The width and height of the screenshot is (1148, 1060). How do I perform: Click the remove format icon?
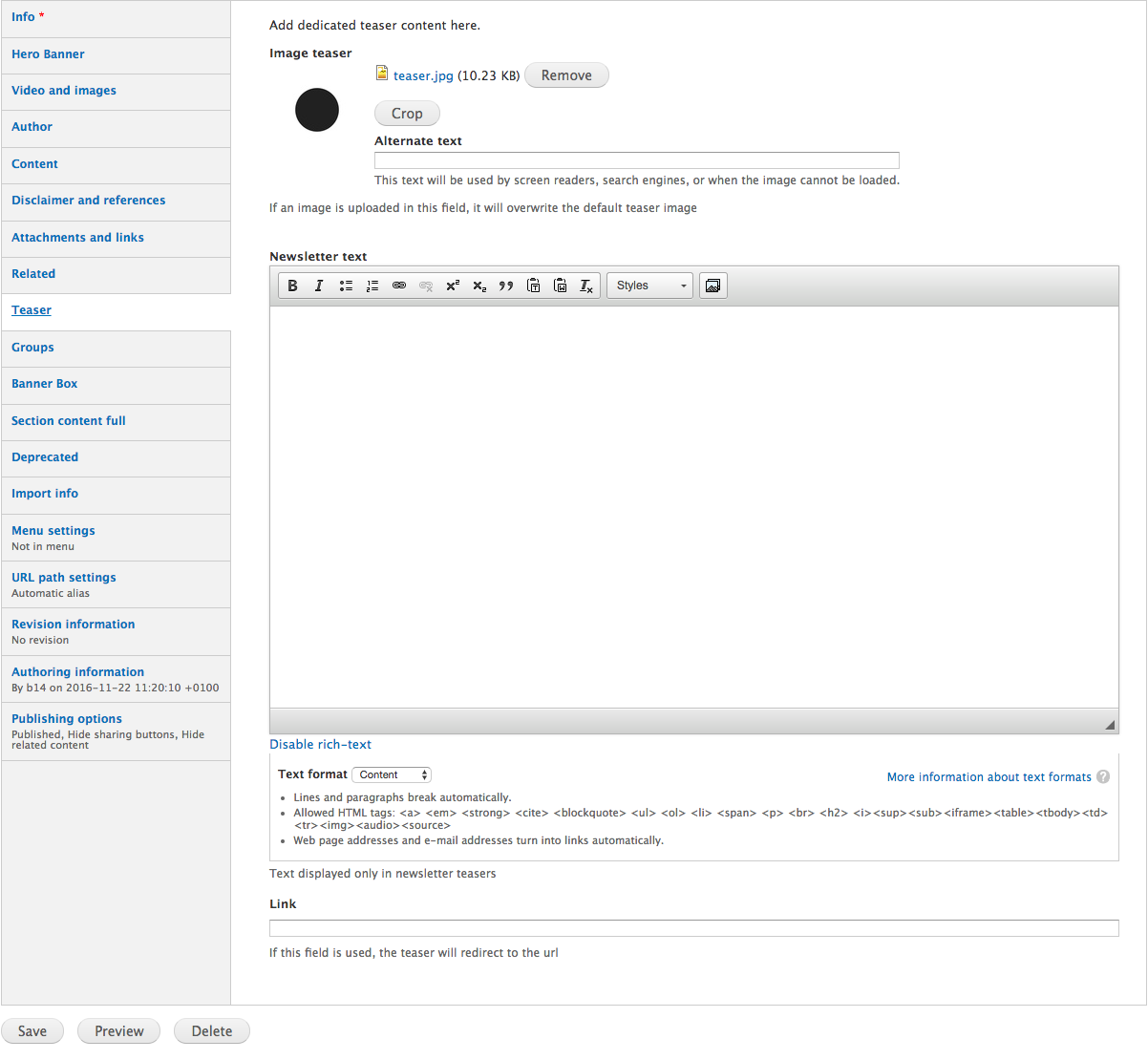pyautogui.click(x=586, y=286)
